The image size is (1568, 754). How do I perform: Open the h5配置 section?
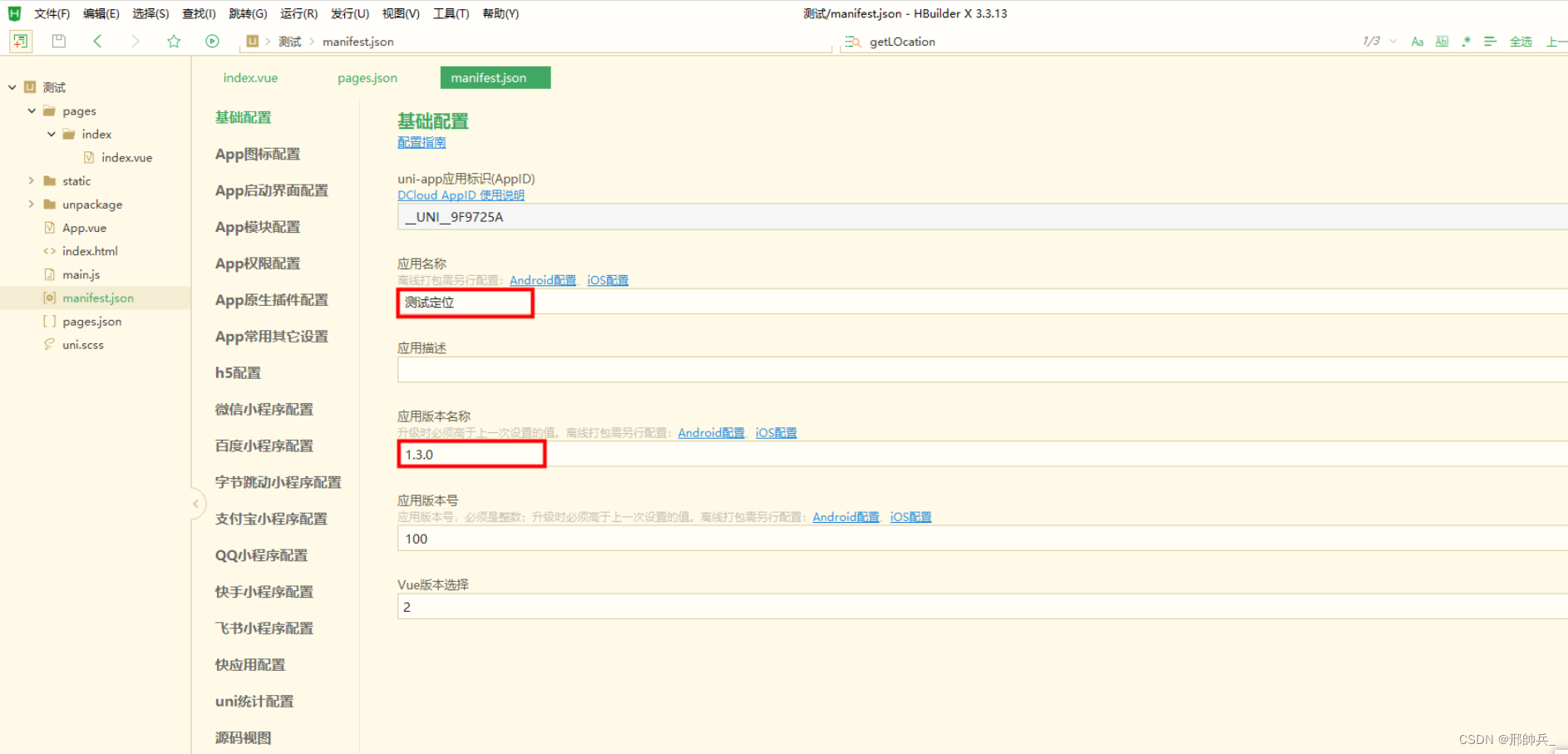point(238,372)
